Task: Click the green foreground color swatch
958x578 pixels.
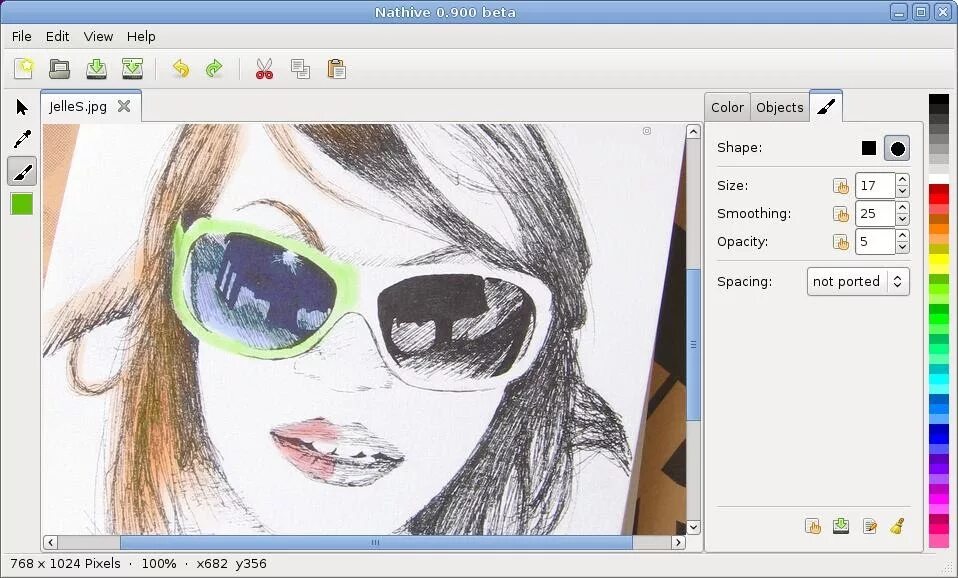Action: click(x=22, y=203)
